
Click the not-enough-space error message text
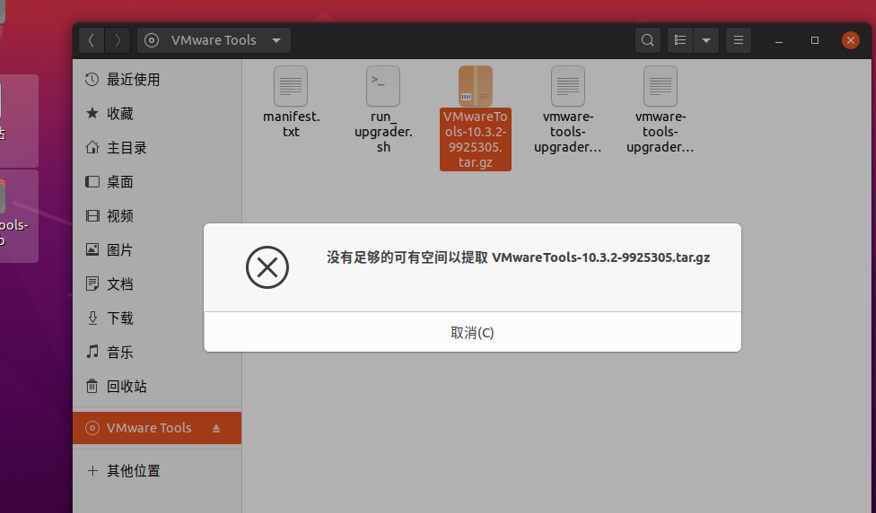coord(518,258)
